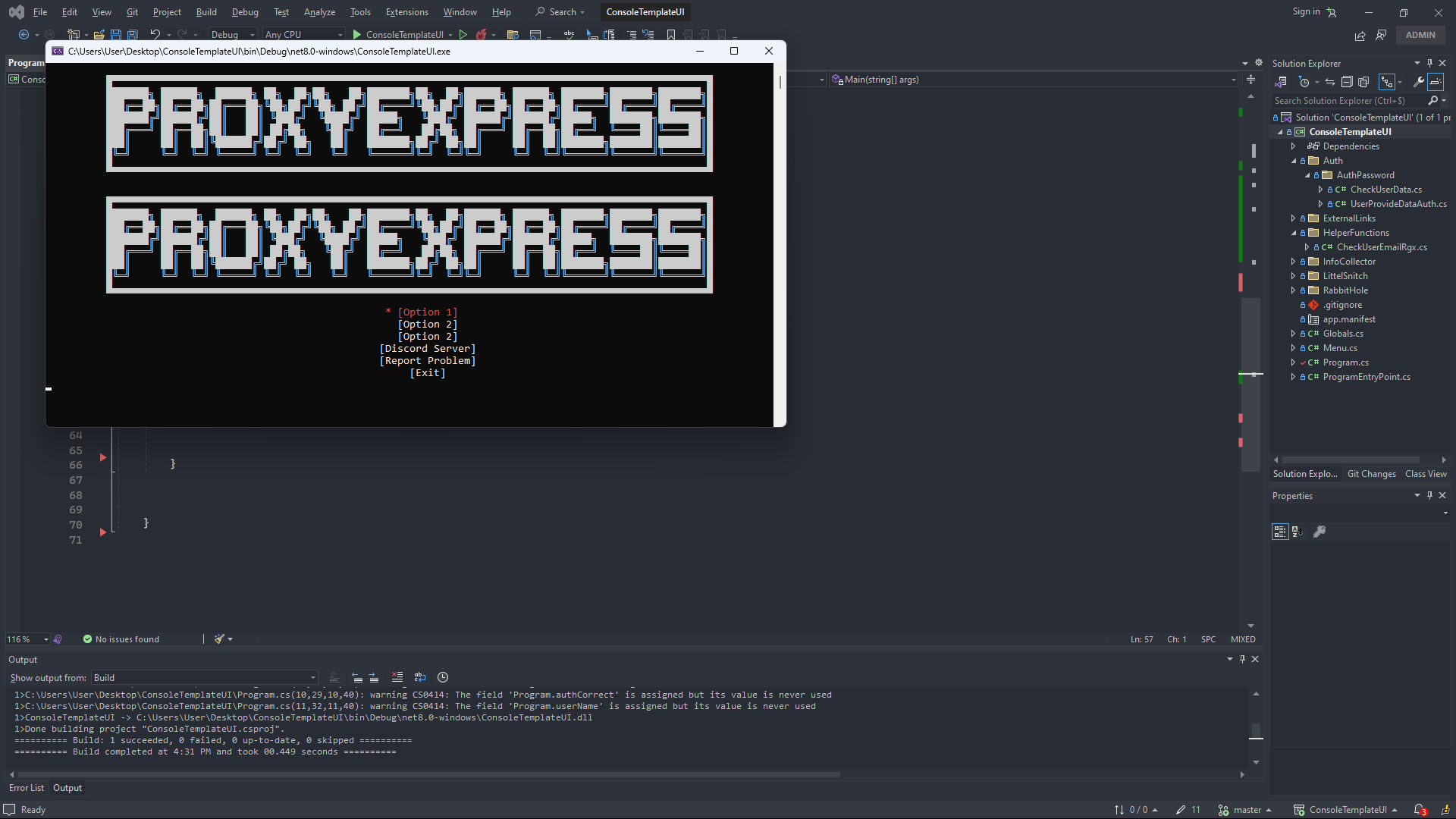
Task: Open Solution Explorer properties wrench icon
Action: pyautogui.click(x=1418, y=82)
